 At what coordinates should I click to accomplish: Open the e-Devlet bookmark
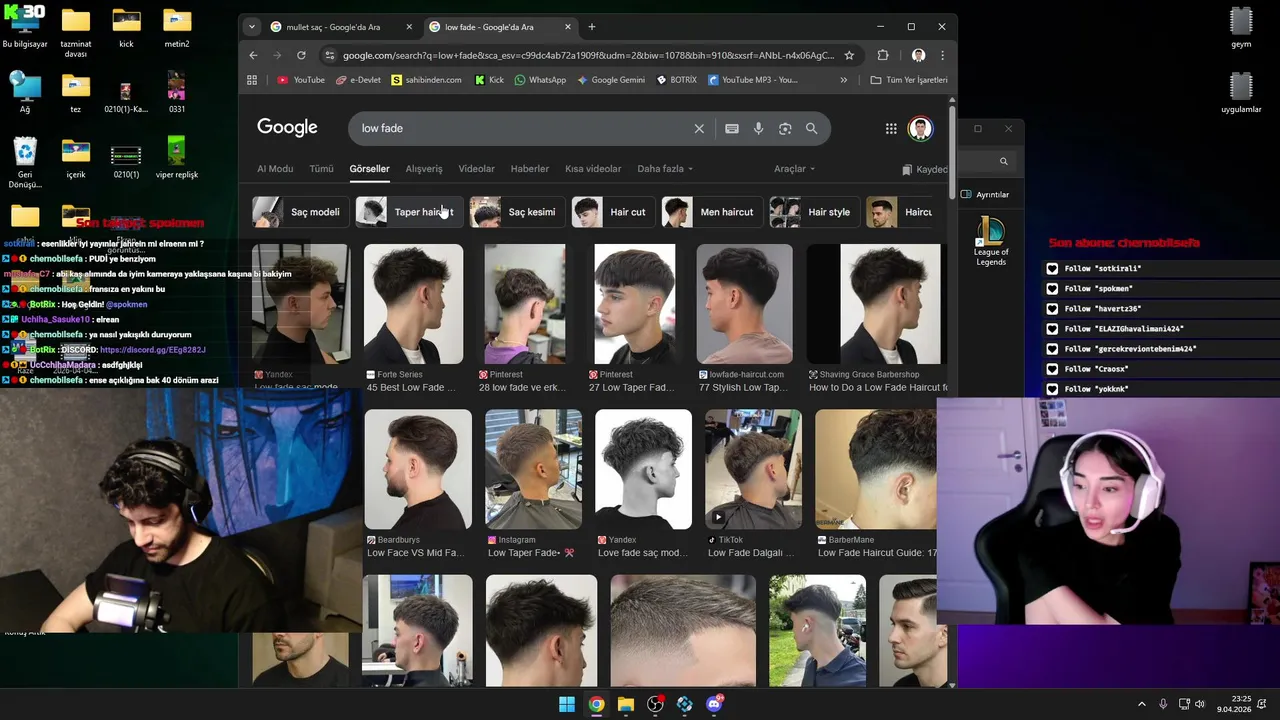pyautogui.click(x=358, y=80)
